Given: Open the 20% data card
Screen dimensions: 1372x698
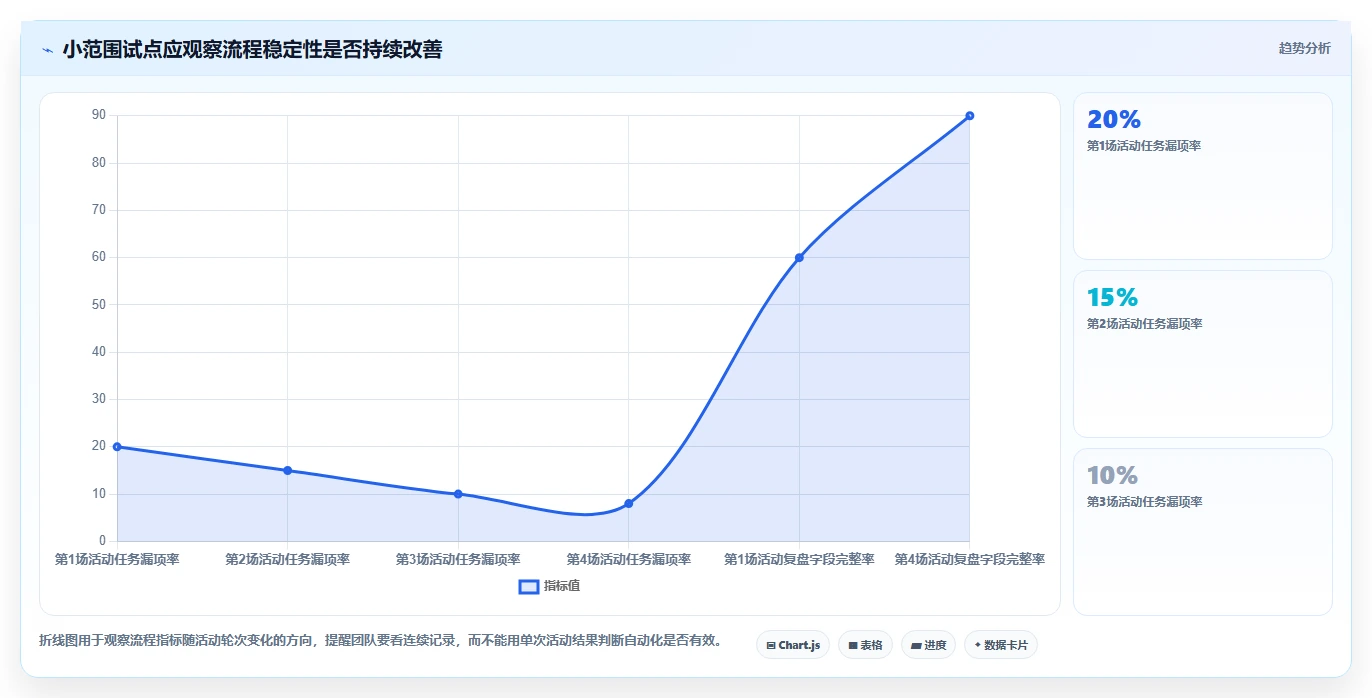Looking at the screenshot, I should pyautogui.click(x=1203, y=176).
